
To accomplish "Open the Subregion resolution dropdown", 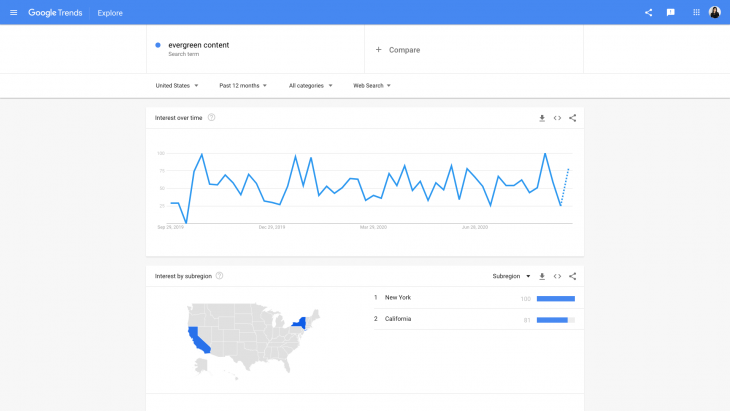I will pyautogui.click(x=511, y=276).
